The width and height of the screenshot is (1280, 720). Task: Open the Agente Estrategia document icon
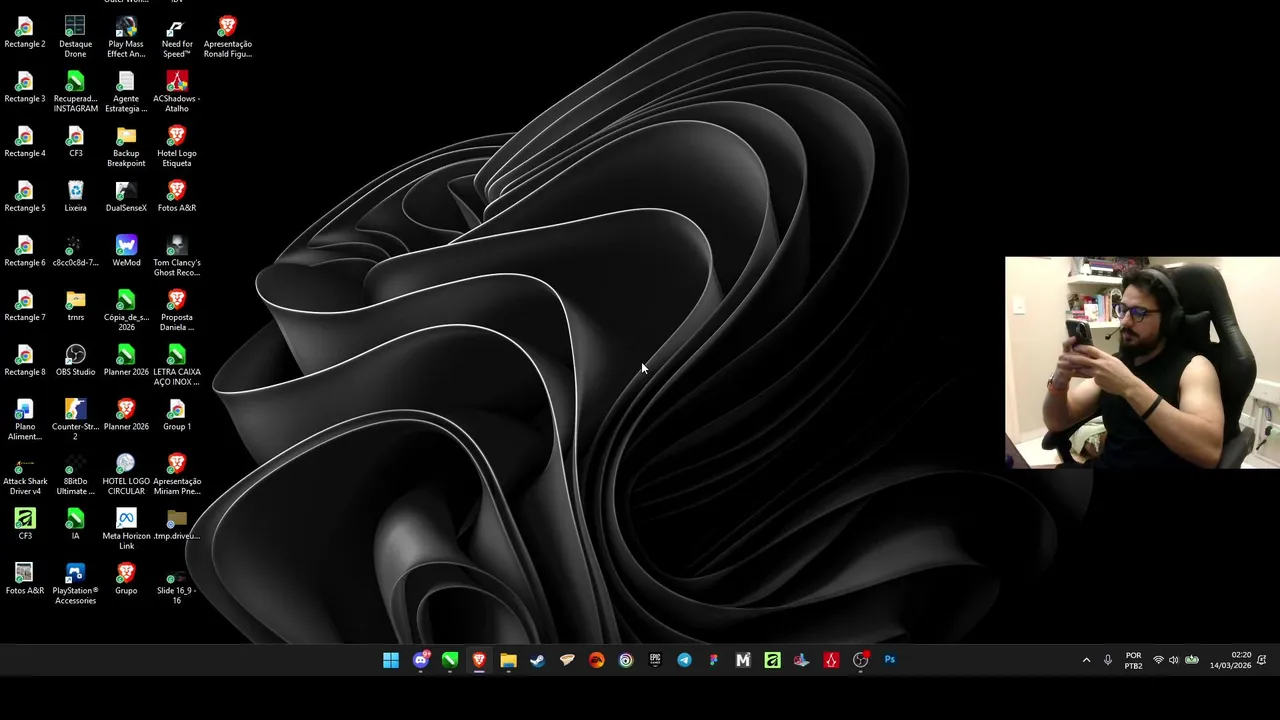coord(126,91)
